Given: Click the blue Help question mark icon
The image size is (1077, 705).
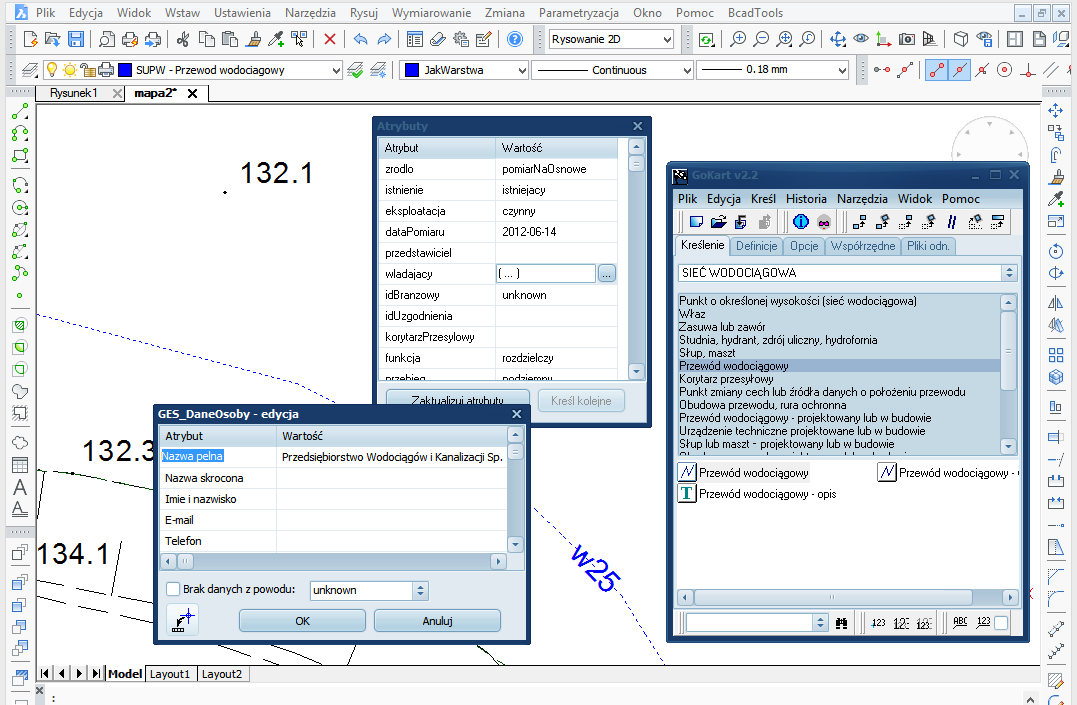Looking at the screenshot, I should point(515,40).
